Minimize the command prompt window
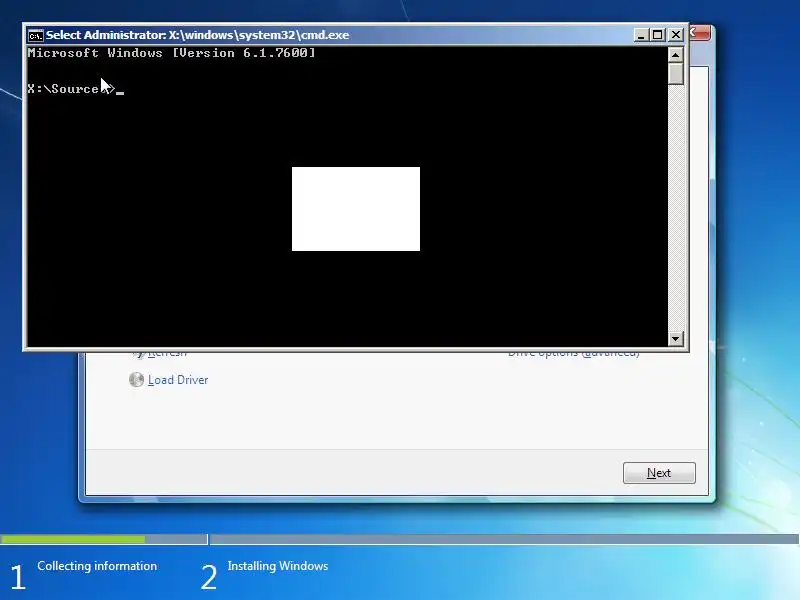 [x=641, y=35]
